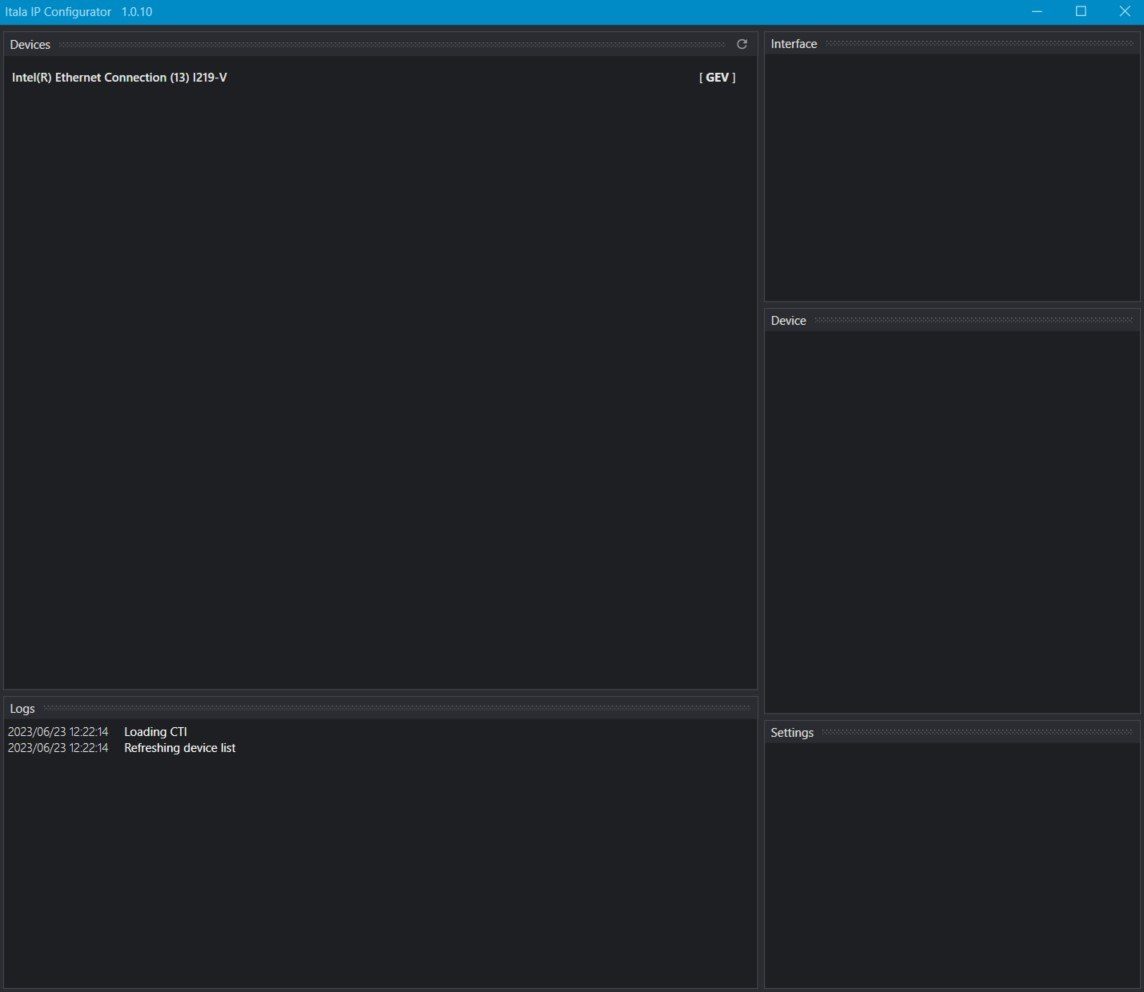The width and height of the screenshot is (1144, 992).
Task: Click the 'Loading CTI' log entry
Action: point(155,732)
